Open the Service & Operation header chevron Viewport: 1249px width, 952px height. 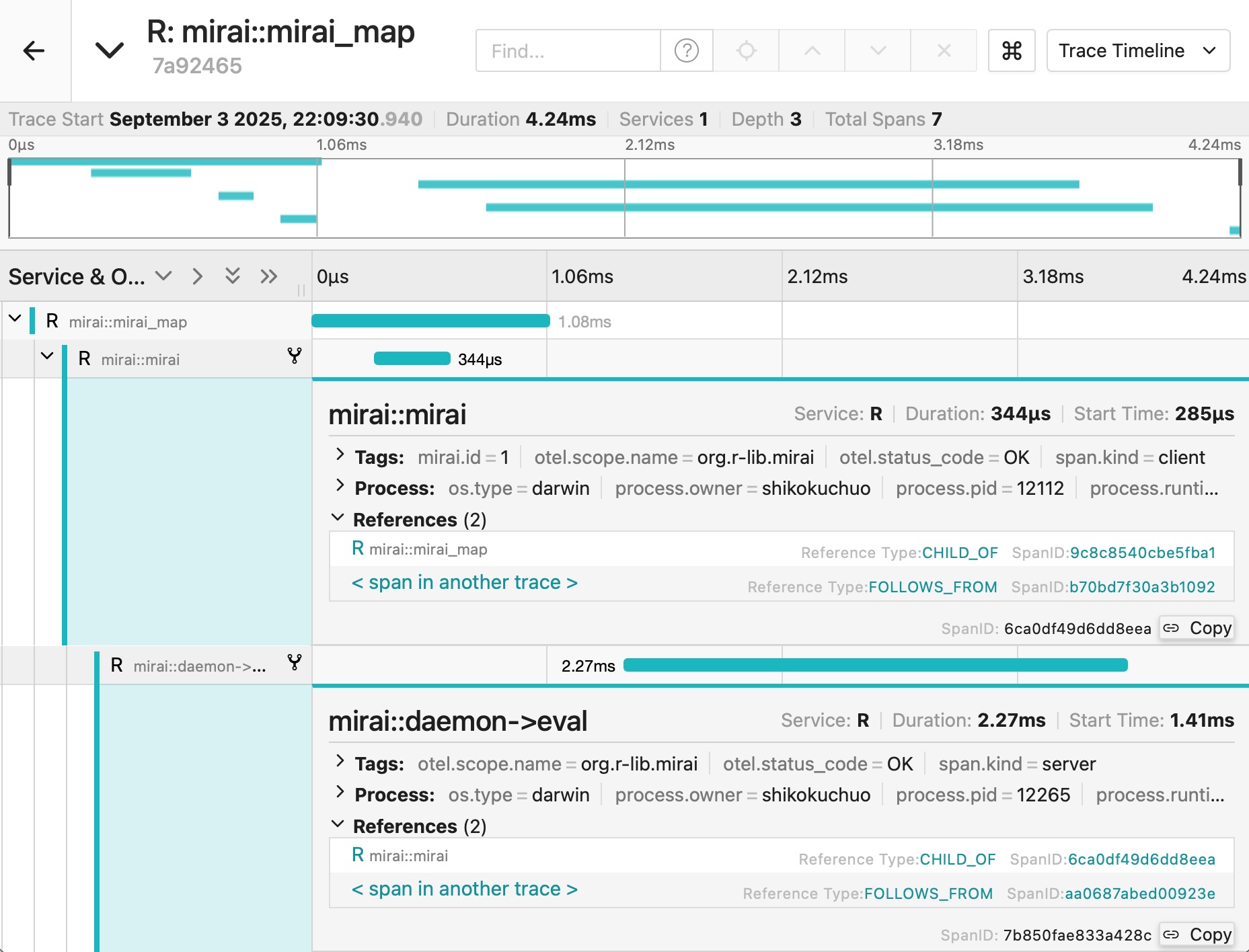click(163, 276)
